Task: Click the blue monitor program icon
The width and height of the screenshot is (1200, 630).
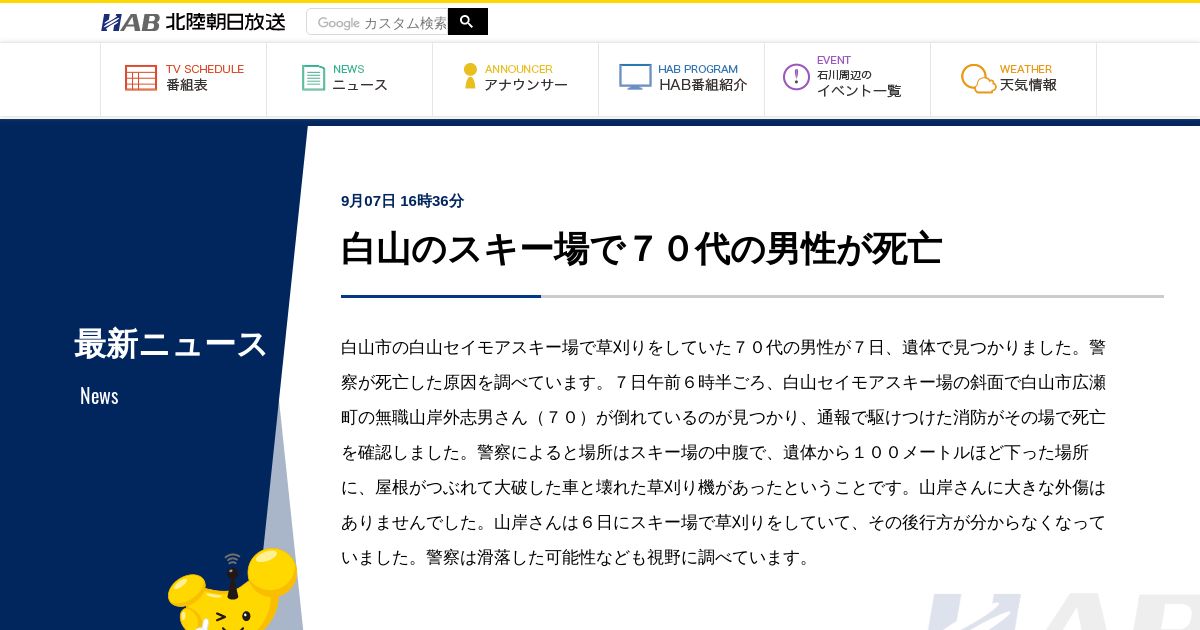Action: (x=635, y=77)
